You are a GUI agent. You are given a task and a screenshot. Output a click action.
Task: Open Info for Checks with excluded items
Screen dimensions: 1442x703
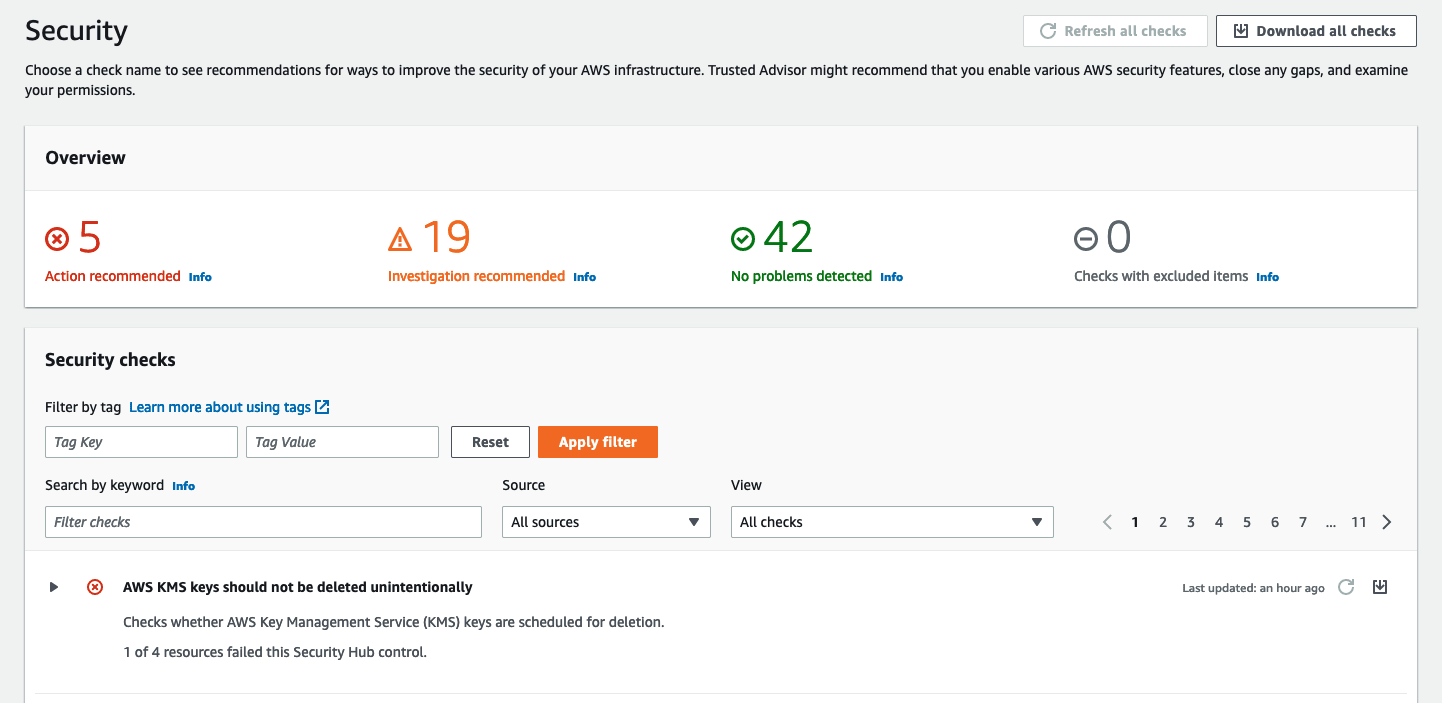pos(1268,277)
